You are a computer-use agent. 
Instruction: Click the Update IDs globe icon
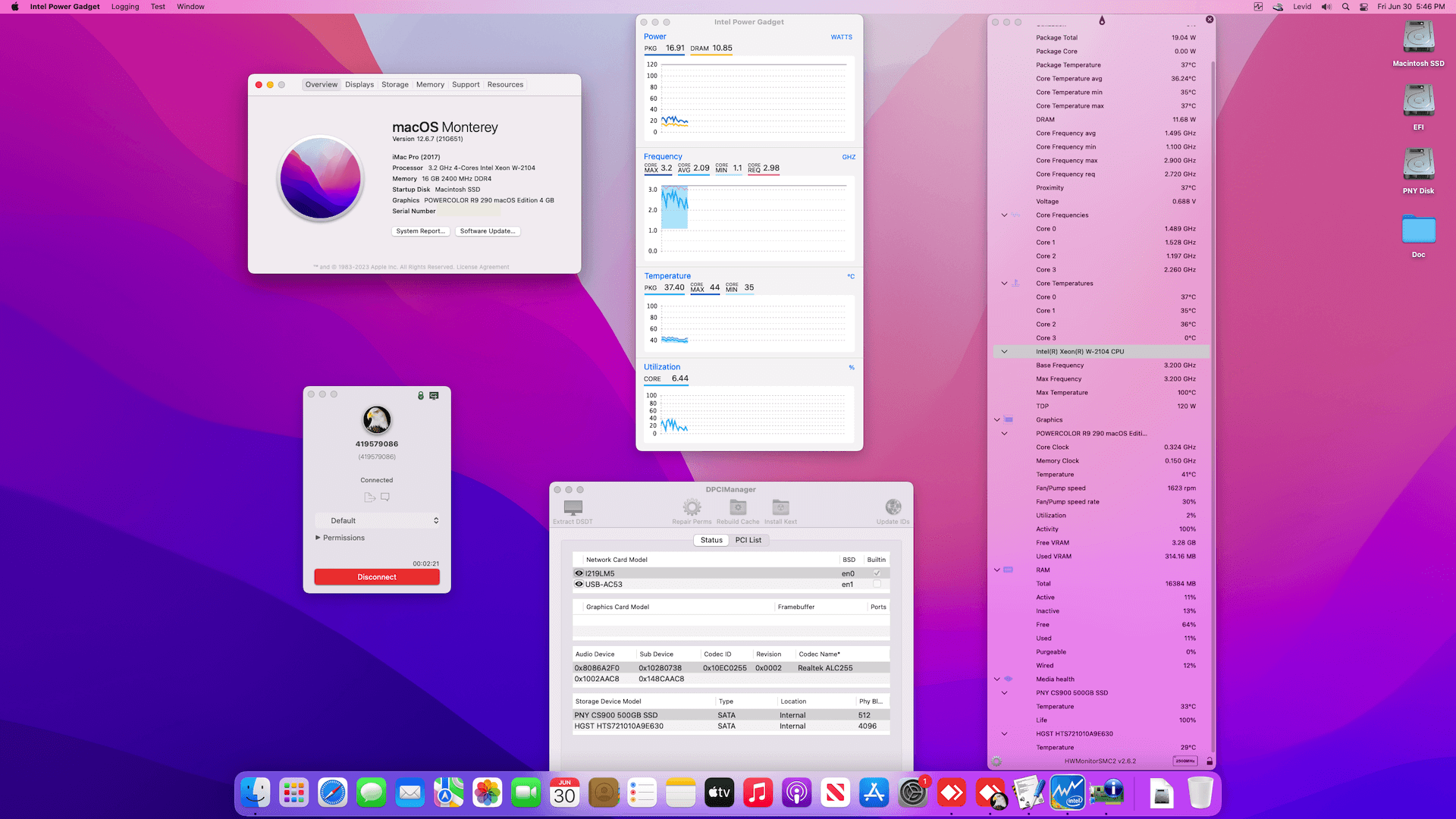coord(893,507)
